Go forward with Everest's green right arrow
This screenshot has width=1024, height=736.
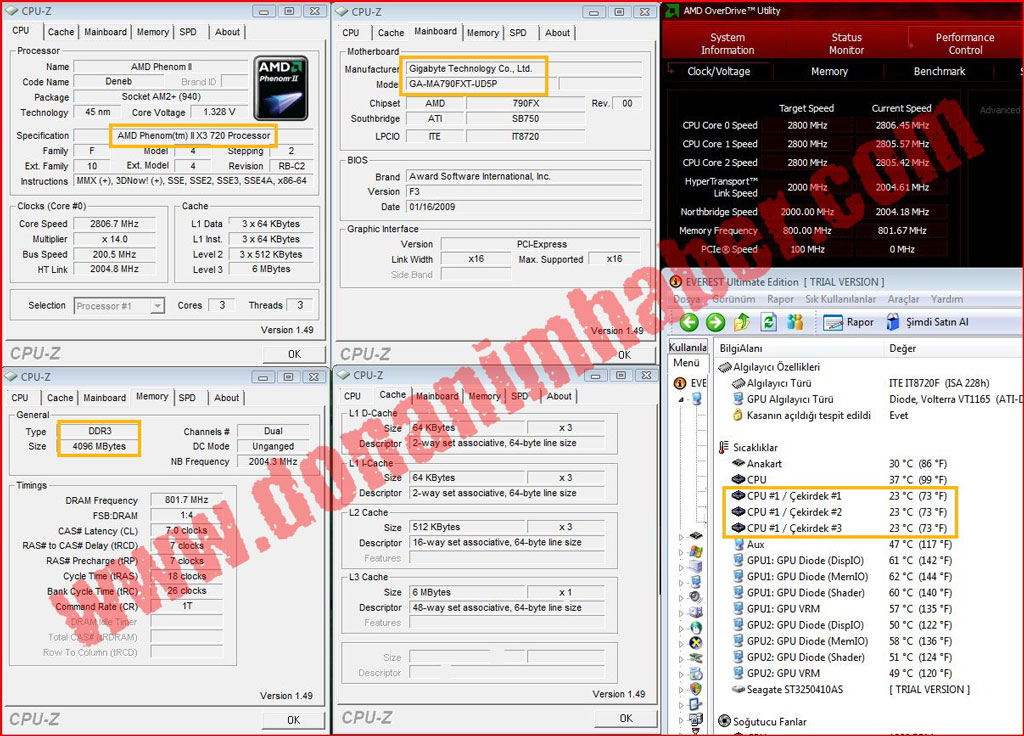(715, 322)
